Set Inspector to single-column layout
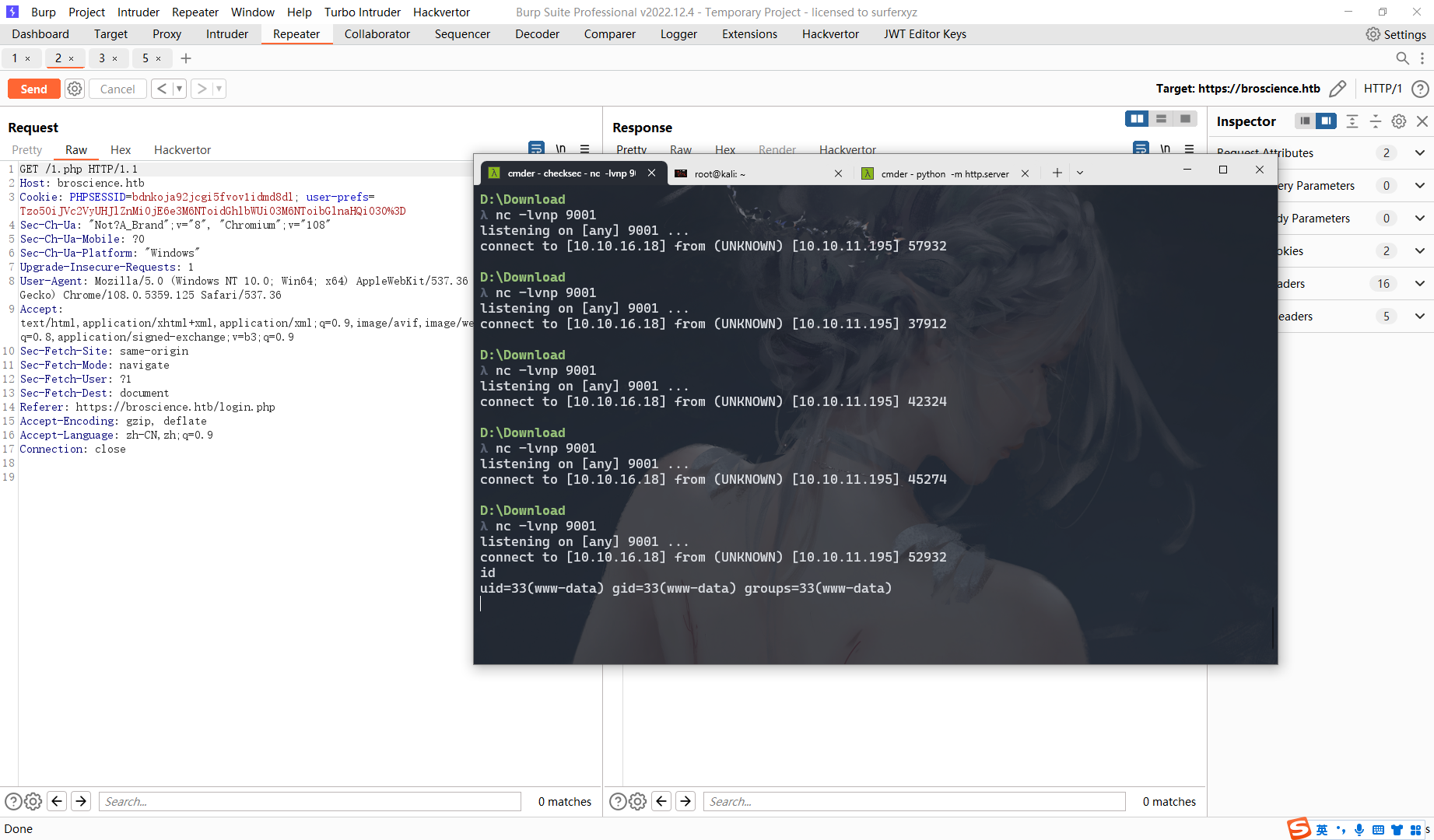The height and width of the screenshot is (840, 1434). (x=1305, y=121)
